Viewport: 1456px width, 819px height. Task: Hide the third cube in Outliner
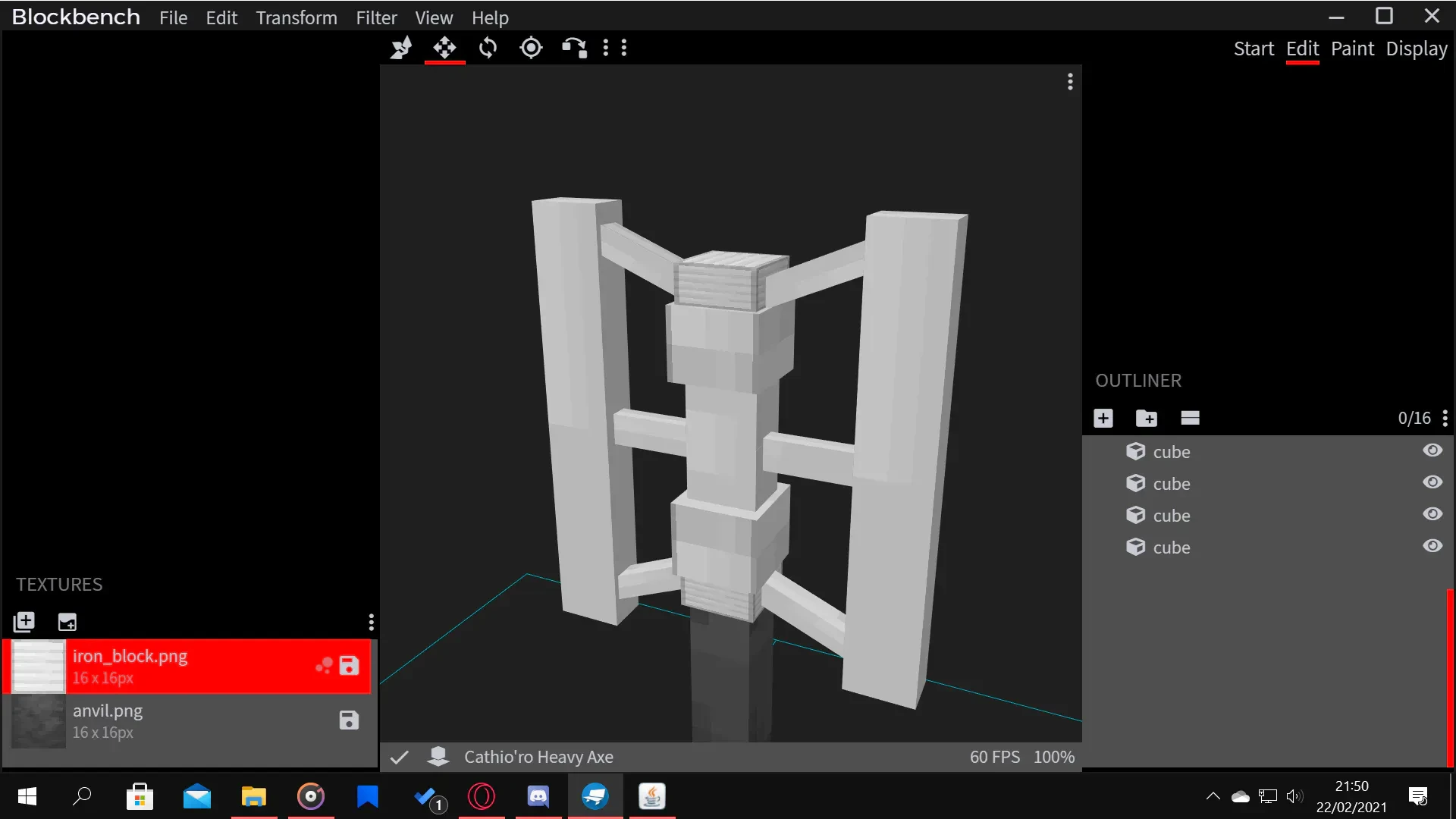pos(1432,514)
